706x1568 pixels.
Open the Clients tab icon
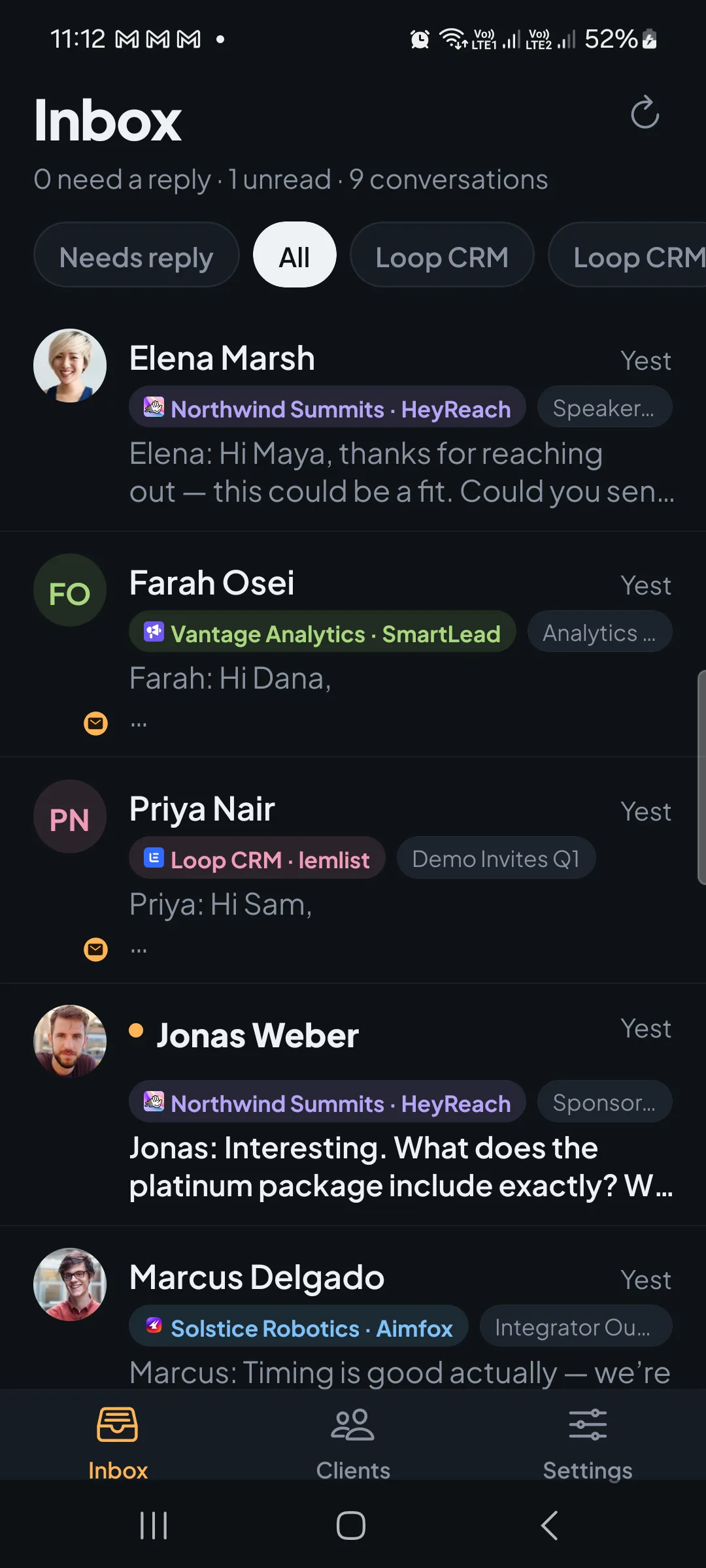[352, 1424]
